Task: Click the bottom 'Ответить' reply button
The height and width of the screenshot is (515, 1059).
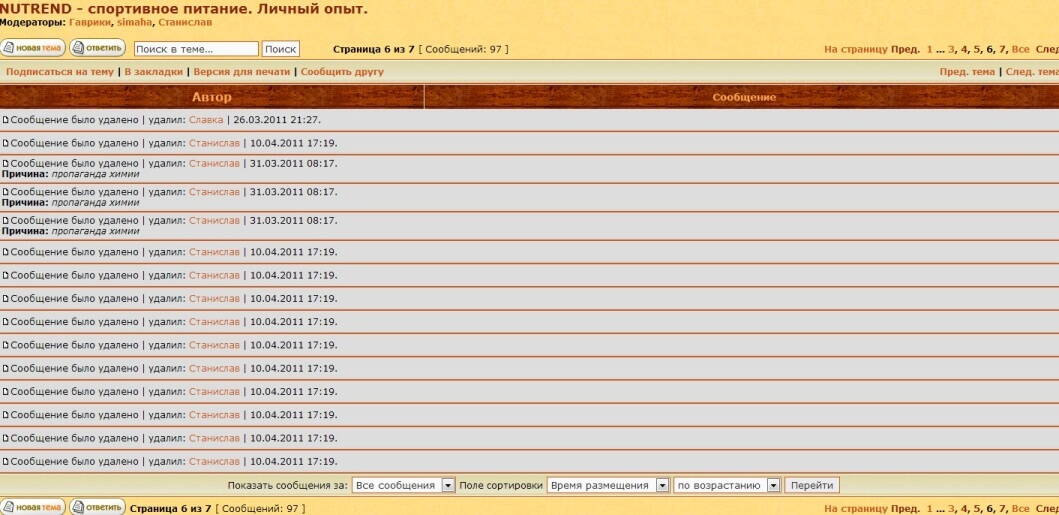Action: pos(97,507)
